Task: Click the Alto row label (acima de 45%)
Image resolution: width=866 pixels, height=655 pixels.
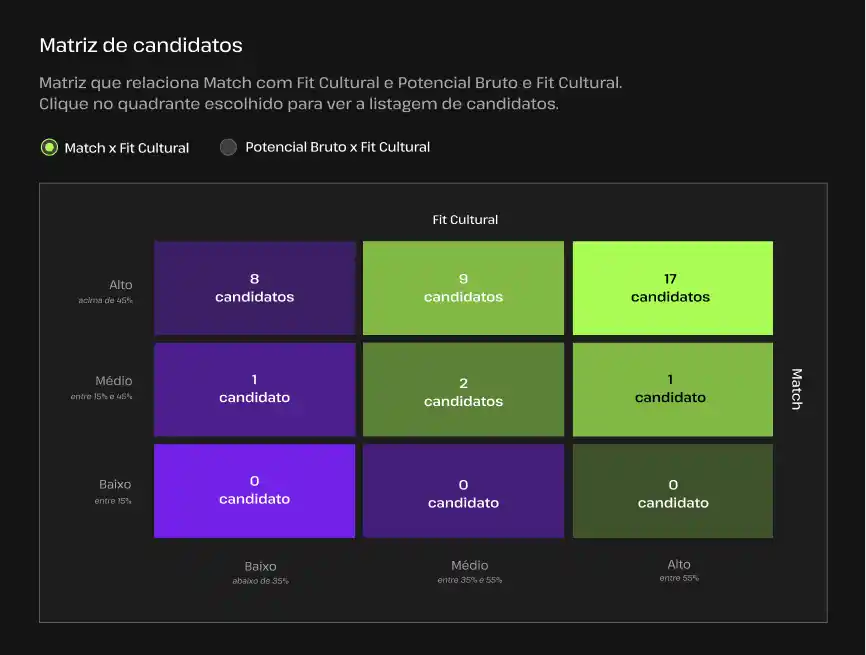Action: click(x=119, y=286)
